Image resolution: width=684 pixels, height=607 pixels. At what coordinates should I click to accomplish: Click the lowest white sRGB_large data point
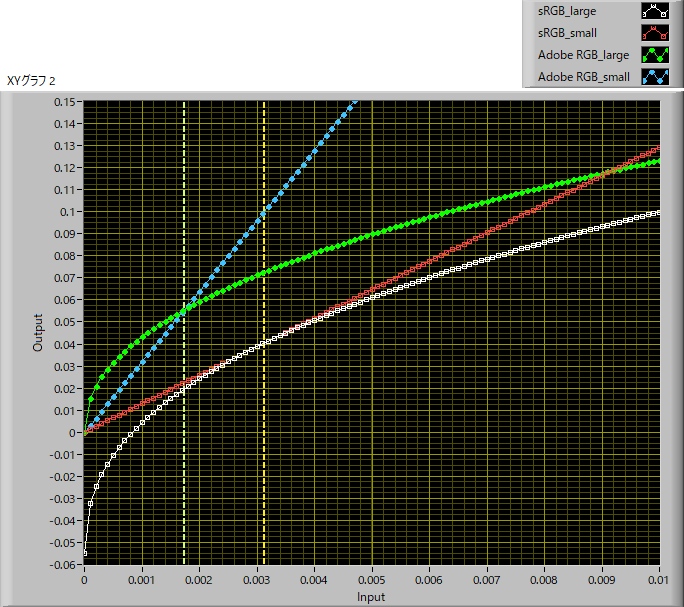[85, 553]
